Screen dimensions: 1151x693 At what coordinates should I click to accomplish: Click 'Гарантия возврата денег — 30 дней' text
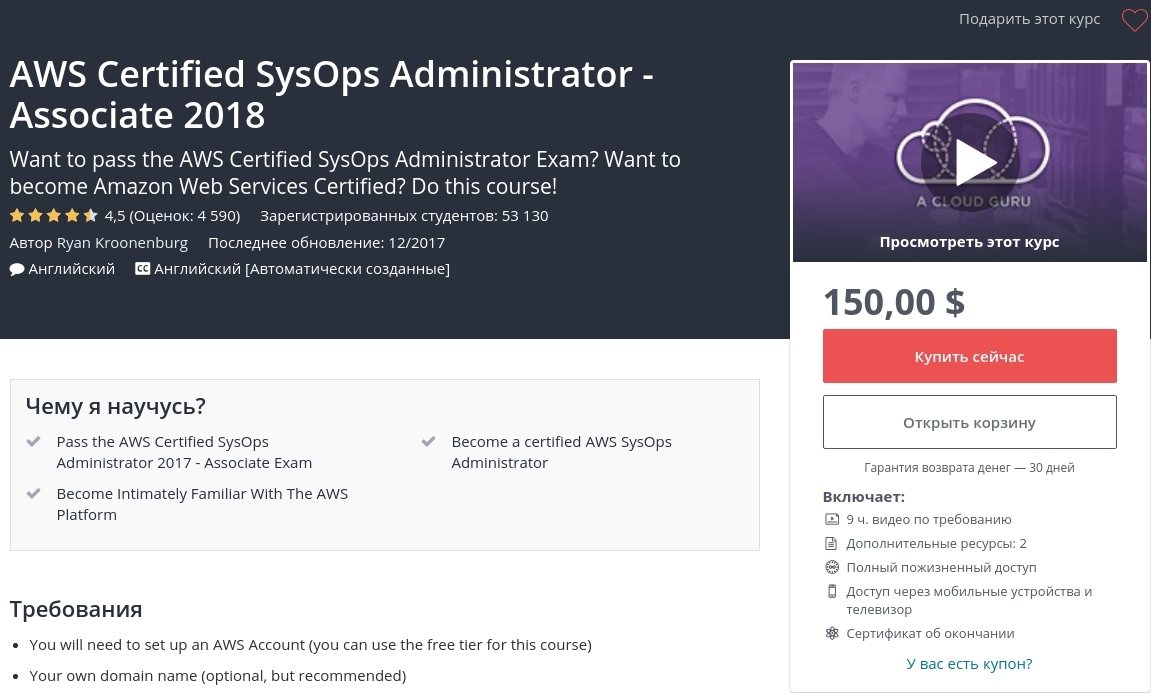pyautogui.click(x=969, y=468)
